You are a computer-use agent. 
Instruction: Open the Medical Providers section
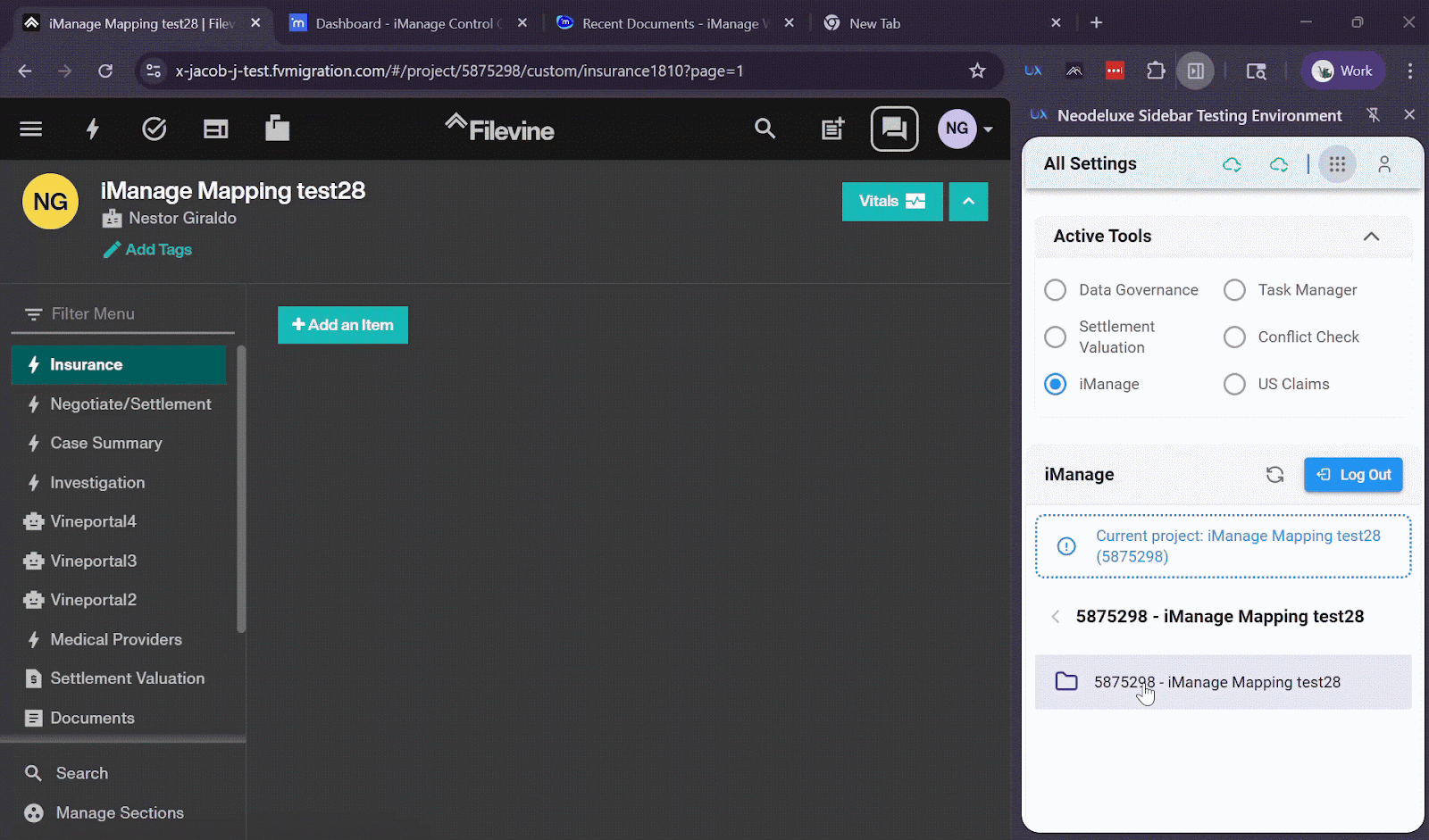tap(119, 640)
